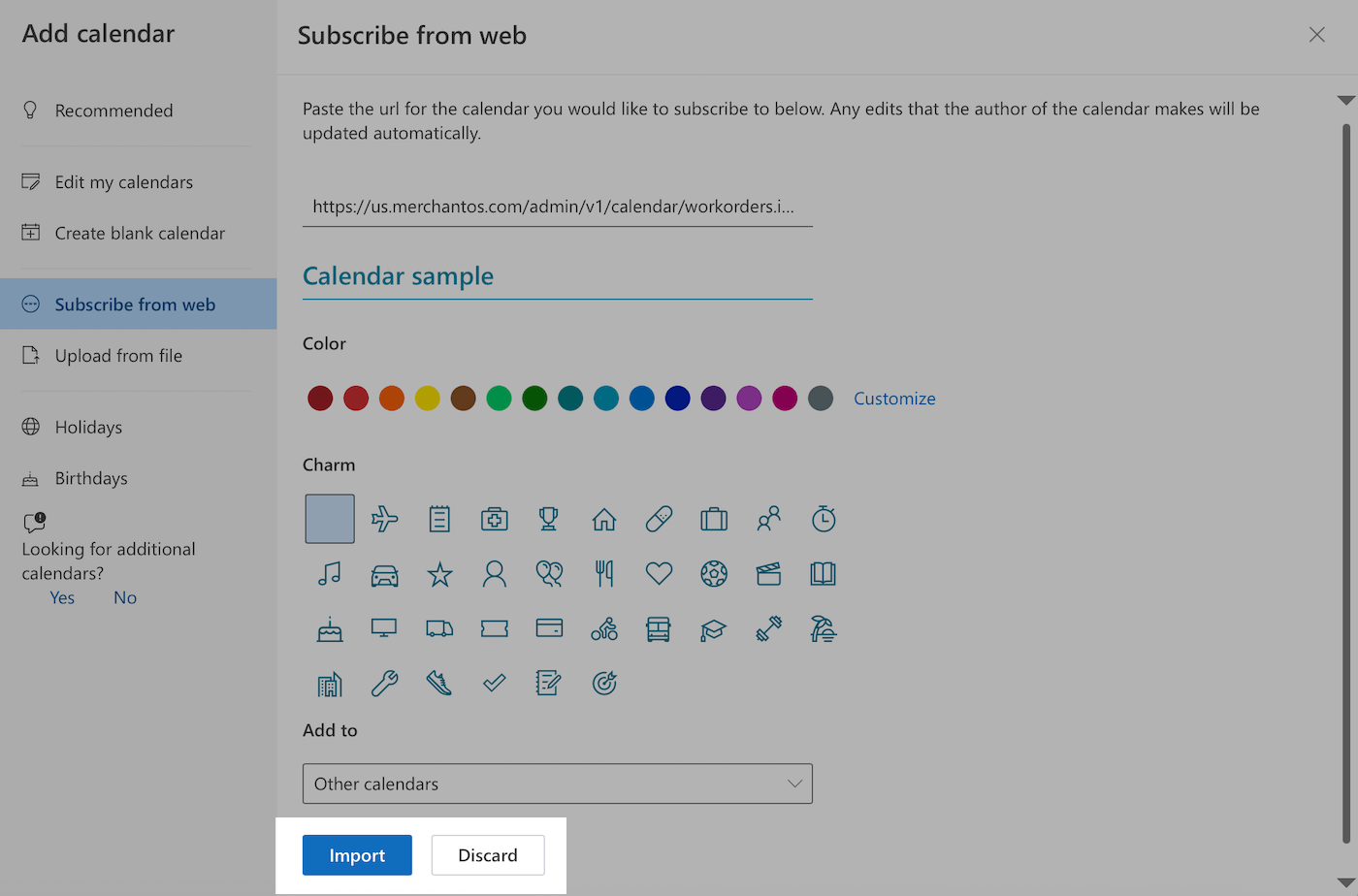
Task: Open the 'Other calendars' dropdown
Action: (x=557, y=784)
